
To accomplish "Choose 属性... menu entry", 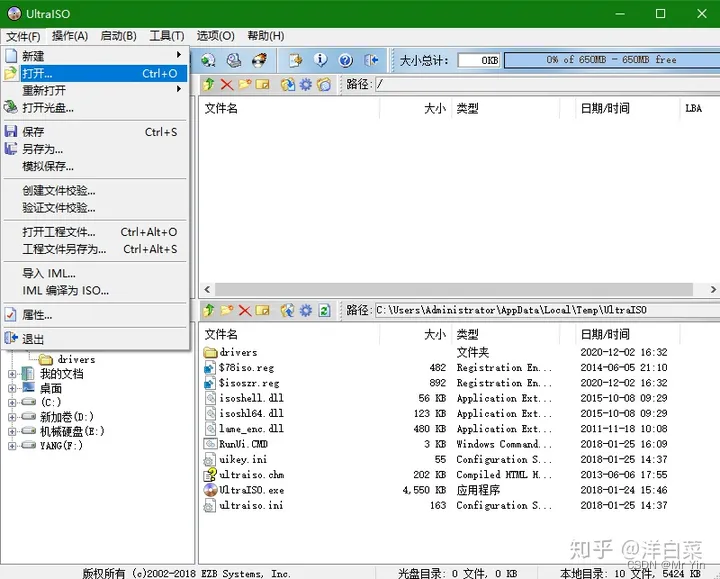I will pos(95,315).
